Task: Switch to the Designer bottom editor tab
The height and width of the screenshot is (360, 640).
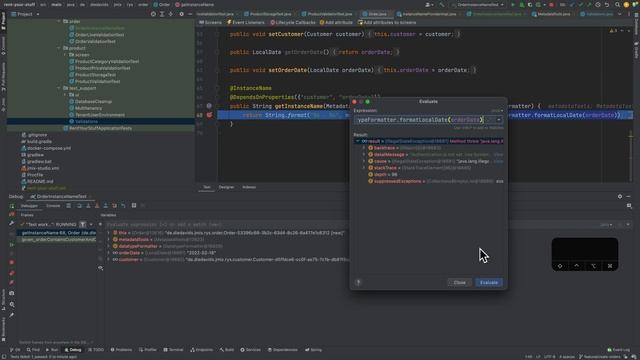Action: [227, 187]
